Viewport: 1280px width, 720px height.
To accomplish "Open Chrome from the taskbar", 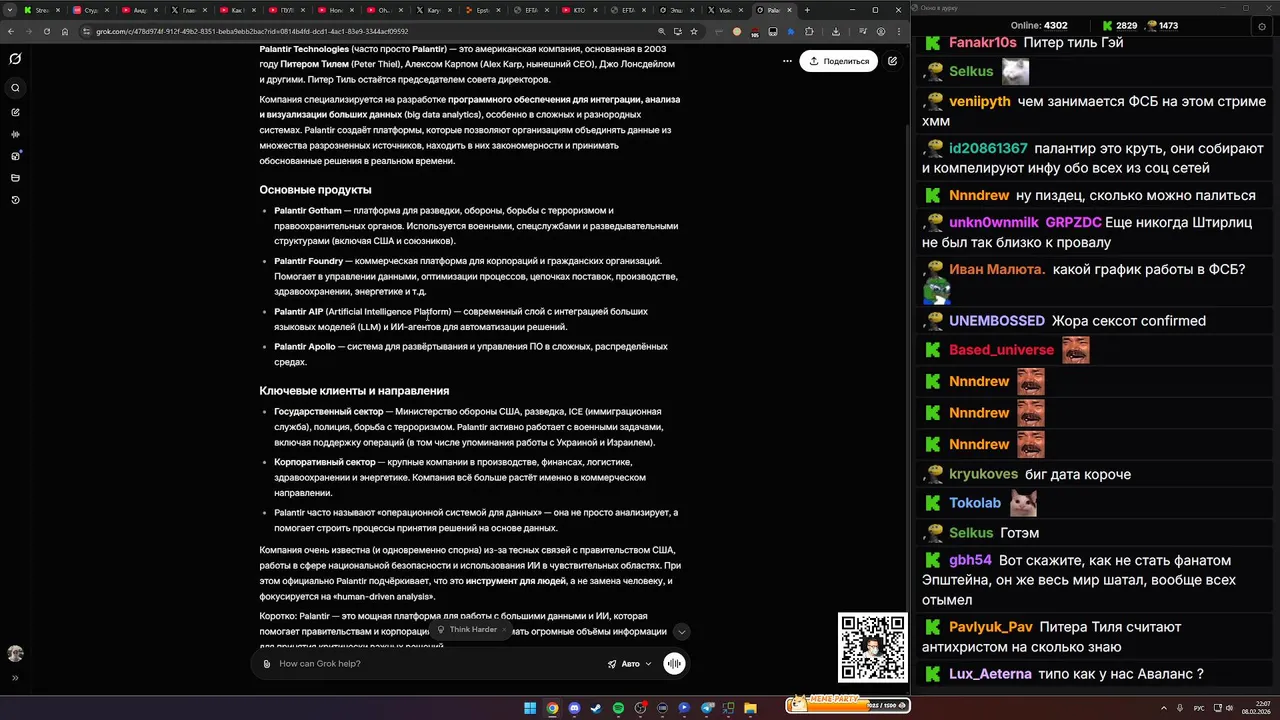I will click(x=552, y=708).
